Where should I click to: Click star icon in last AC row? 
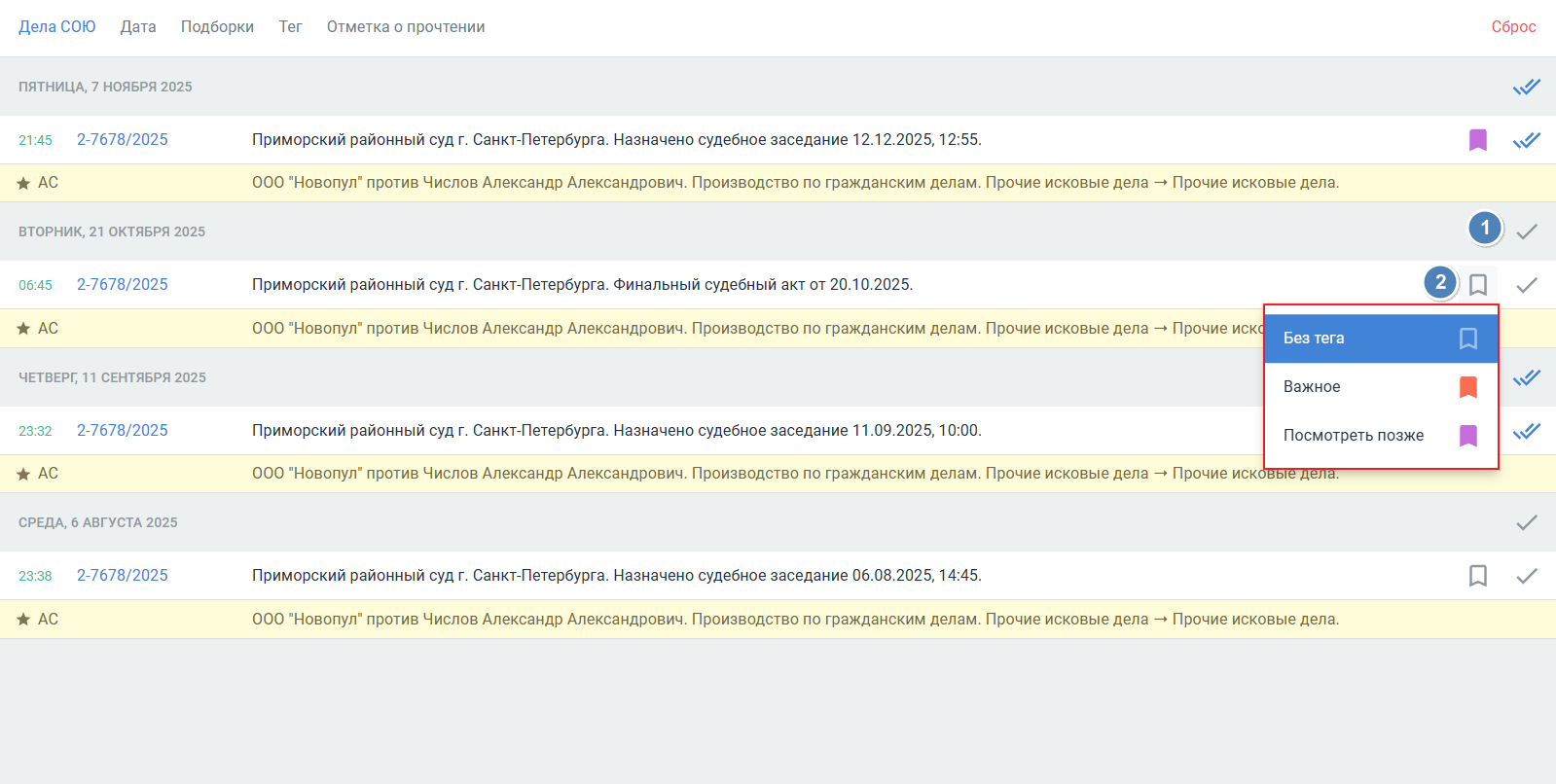tap(23, 620)
